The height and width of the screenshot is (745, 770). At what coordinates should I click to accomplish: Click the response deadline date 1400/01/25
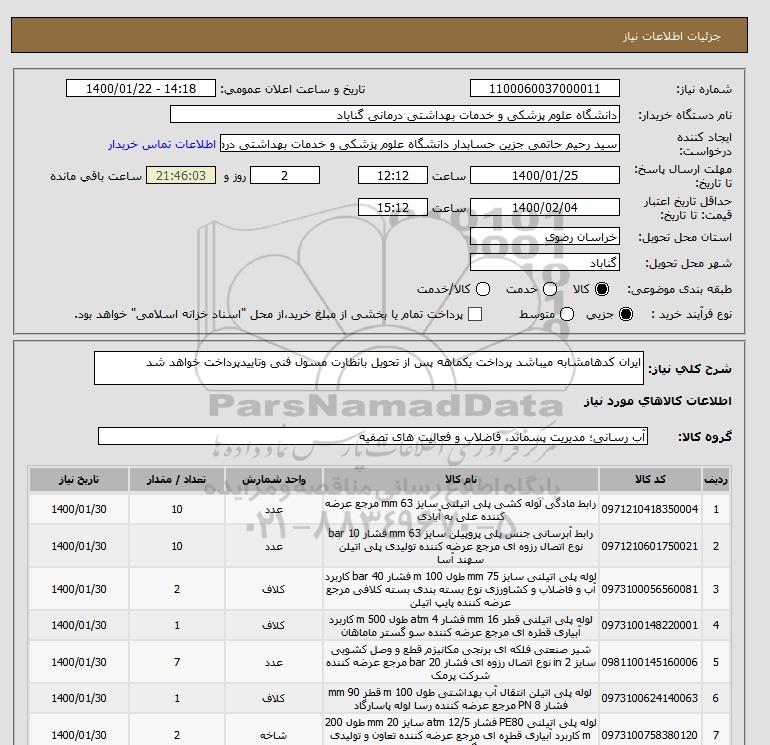[545, 175]
